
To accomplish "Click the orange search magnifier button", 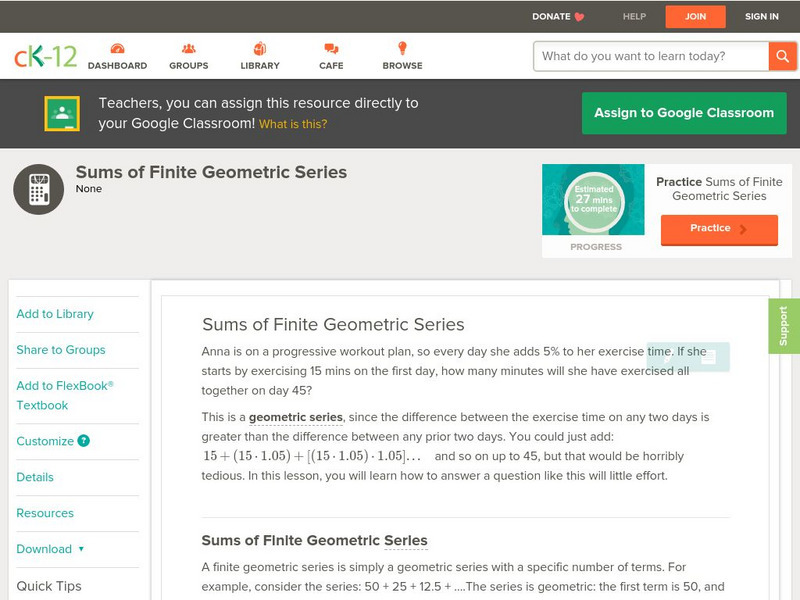I will [x=782, y=56].
